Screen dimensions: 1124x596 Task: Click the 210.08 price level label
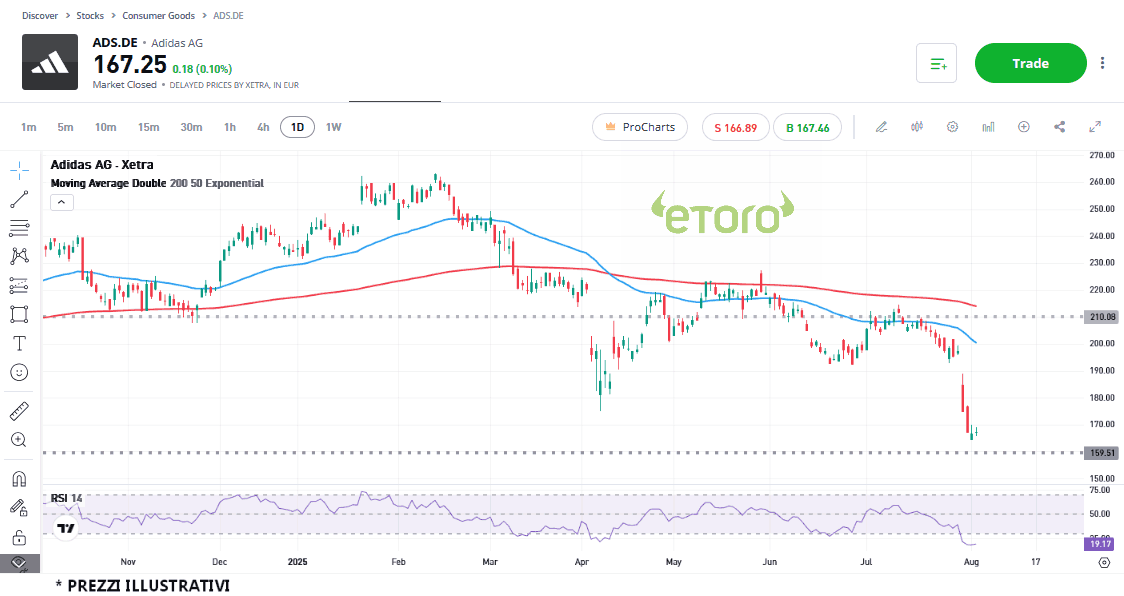pyautogui.click(x=1104, y=317)
